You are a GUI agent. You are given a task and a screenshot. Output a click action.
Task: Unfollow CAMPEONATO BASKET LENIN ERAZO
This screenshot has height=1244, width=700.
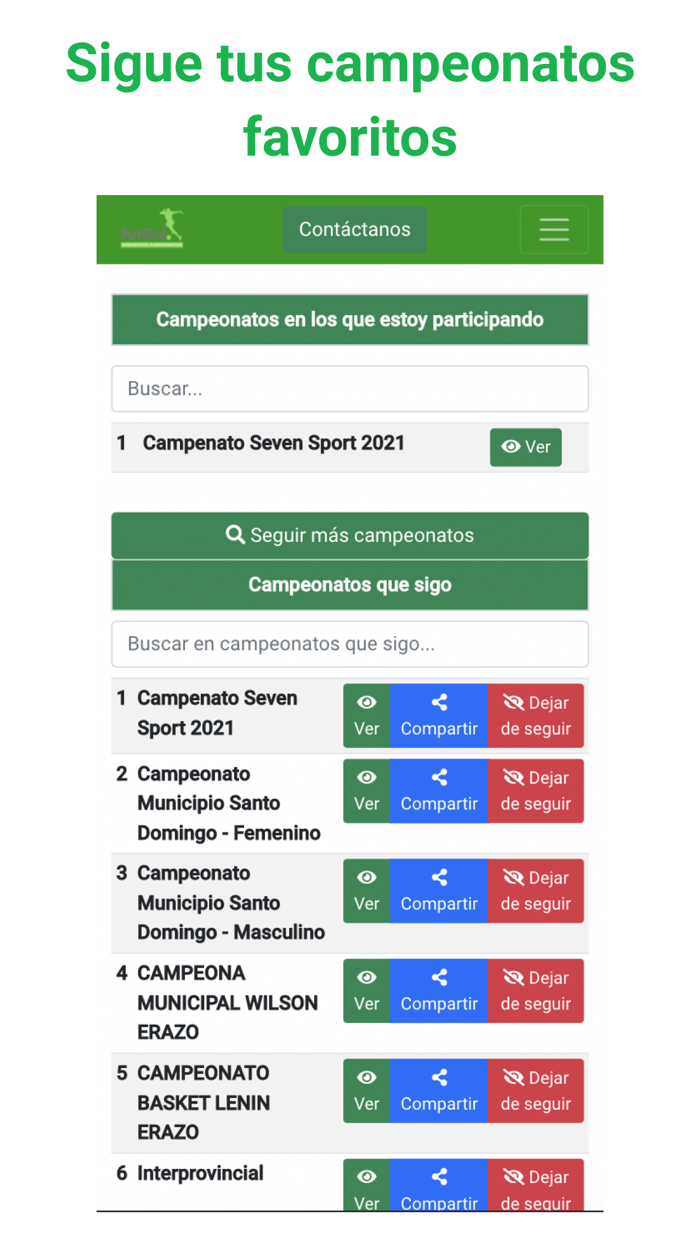point(536,1090)
